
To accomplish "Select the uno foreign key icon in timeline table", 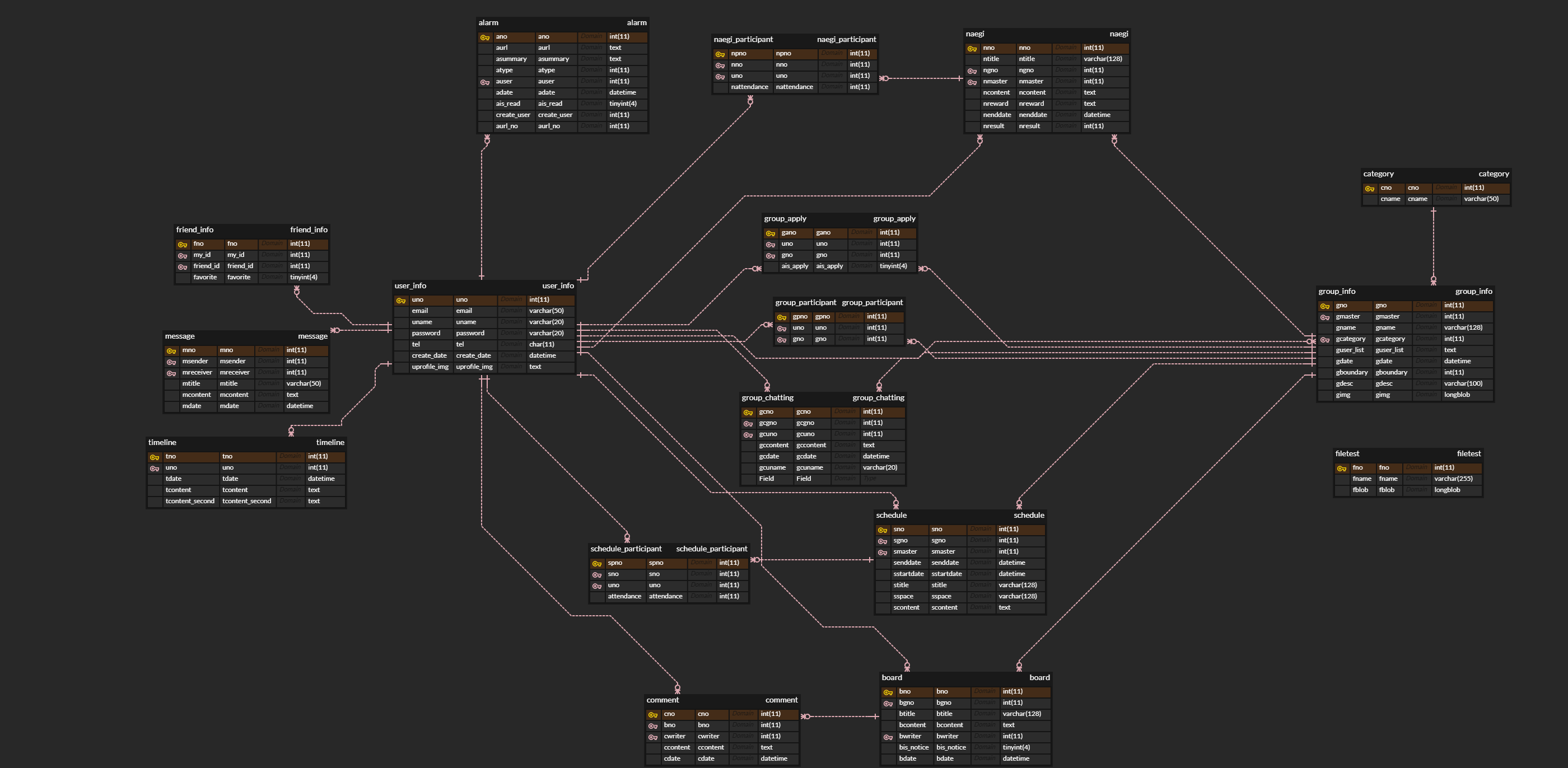I will click(x=155, y=469).
